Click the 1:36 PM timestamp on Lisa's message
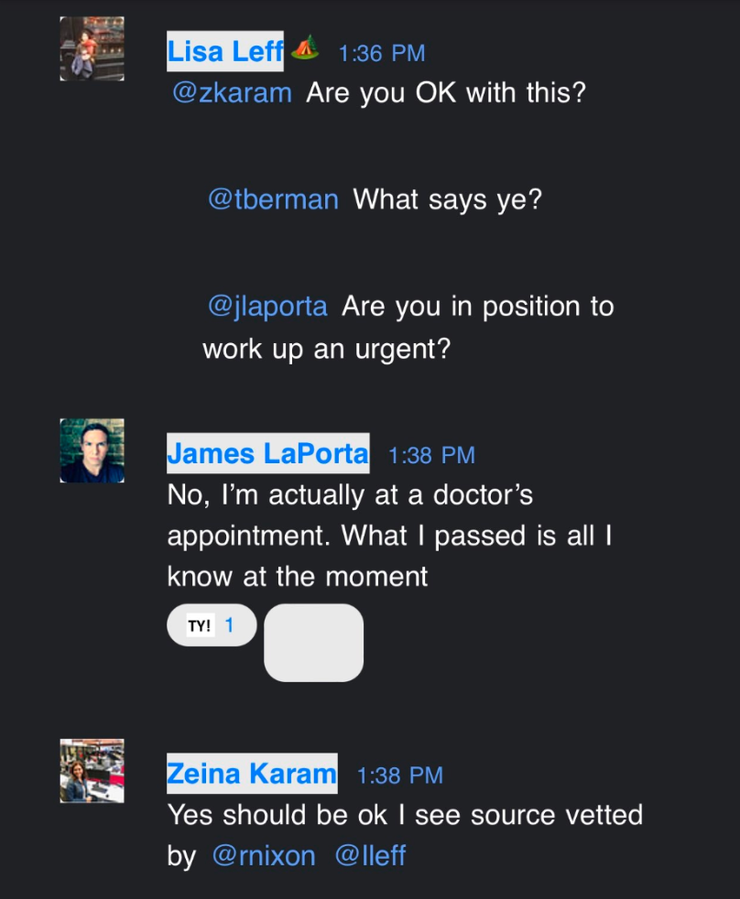The image size is (740, 899). pos(381,53)
